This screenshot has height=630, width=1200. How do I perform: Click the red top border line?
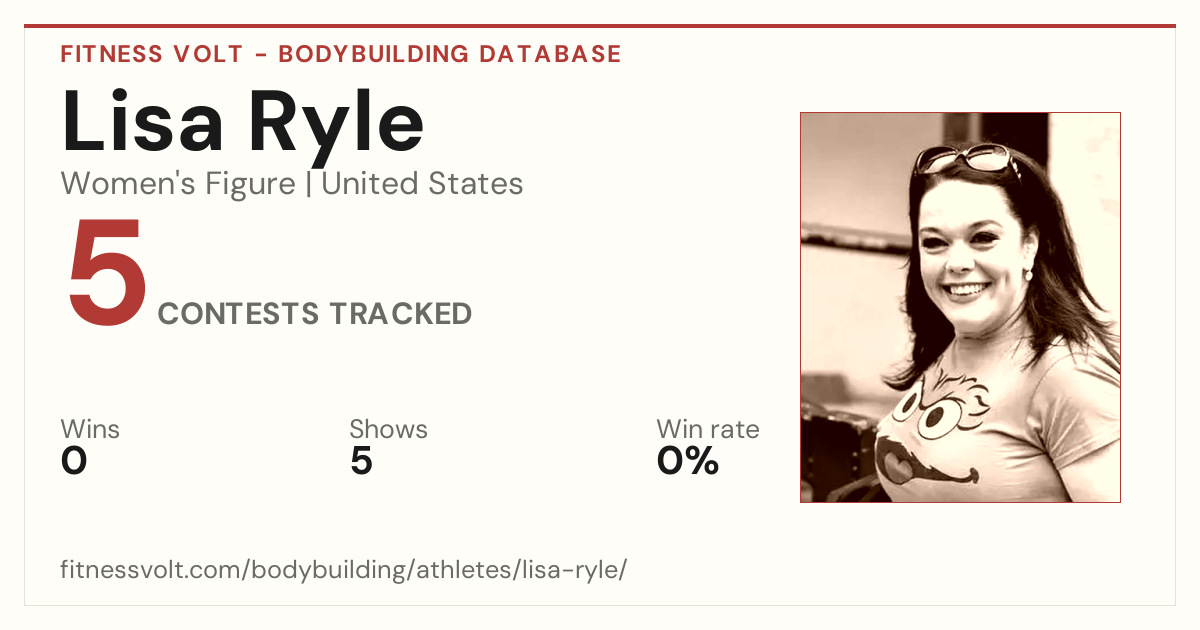pyautogui.click(x=600, y=26)
